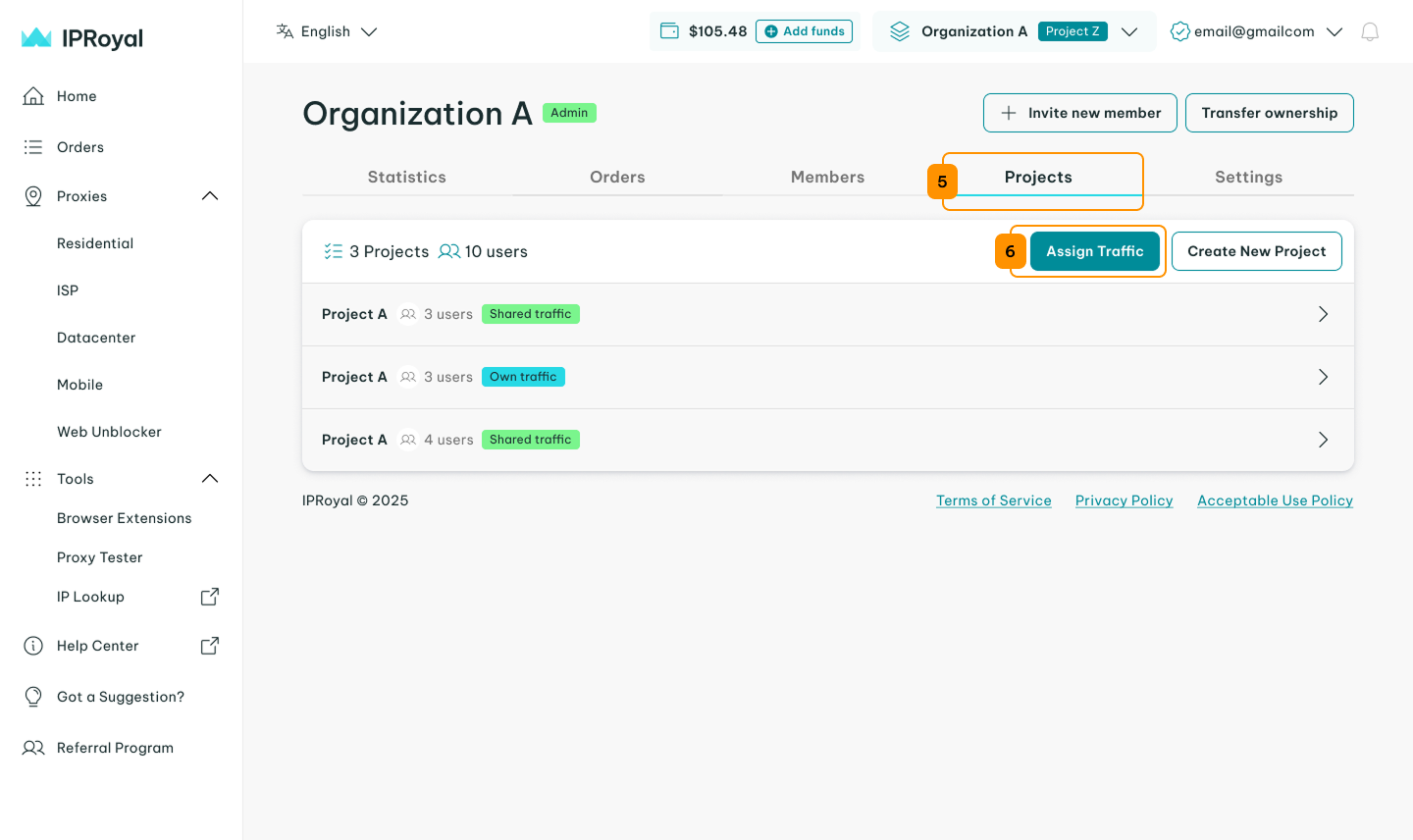Viewport: 1413px width, 840px height.
Task: Click the Got a Suggestion lightbulb icon
Action: point(33,697)
